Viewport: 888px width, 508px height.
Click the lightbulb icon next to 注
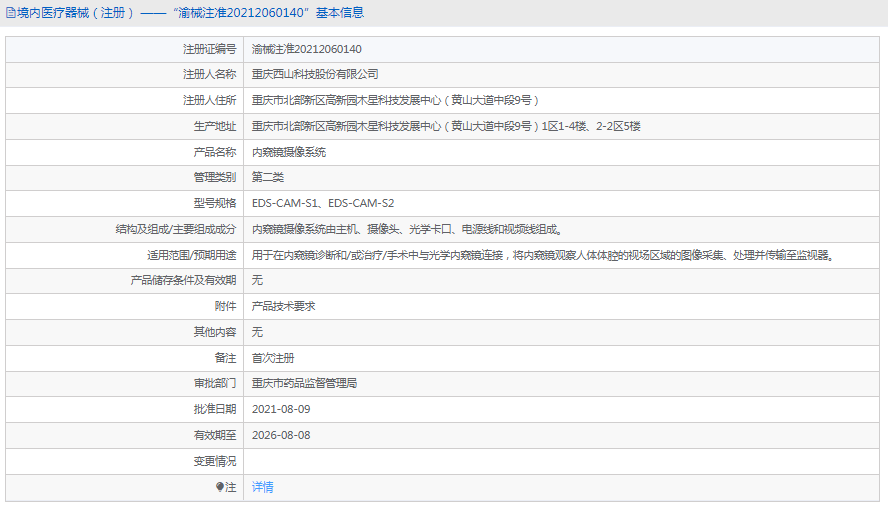(x=220, y=487)
